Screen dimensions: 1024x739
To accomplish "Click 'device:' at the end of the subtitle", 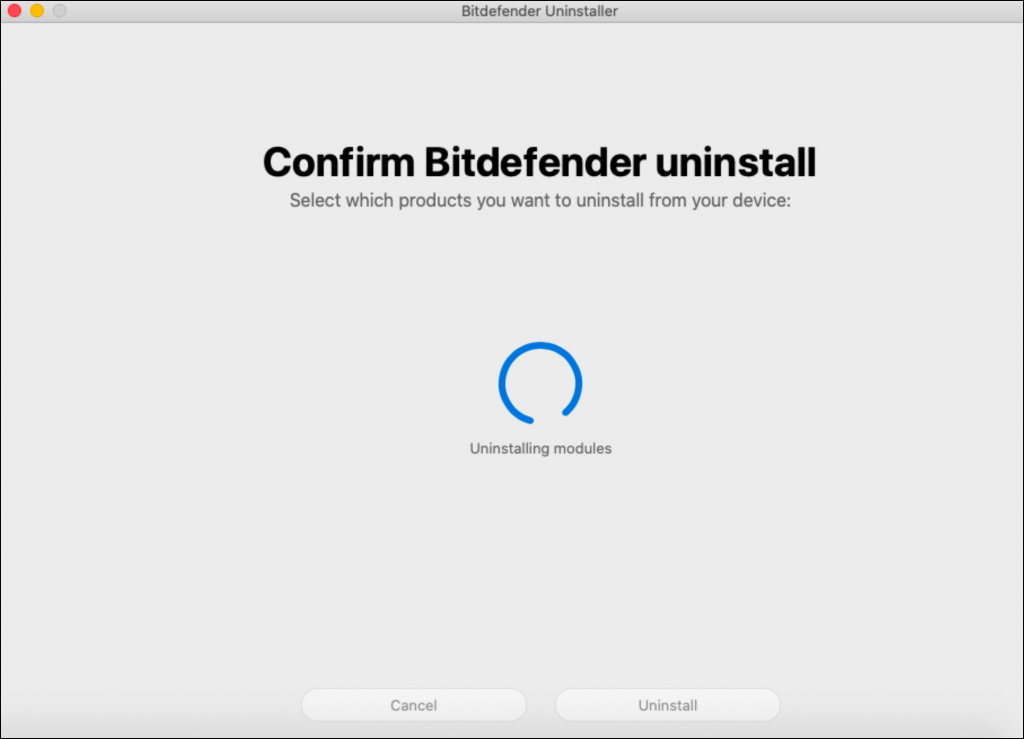I will [x=763, y=200].
